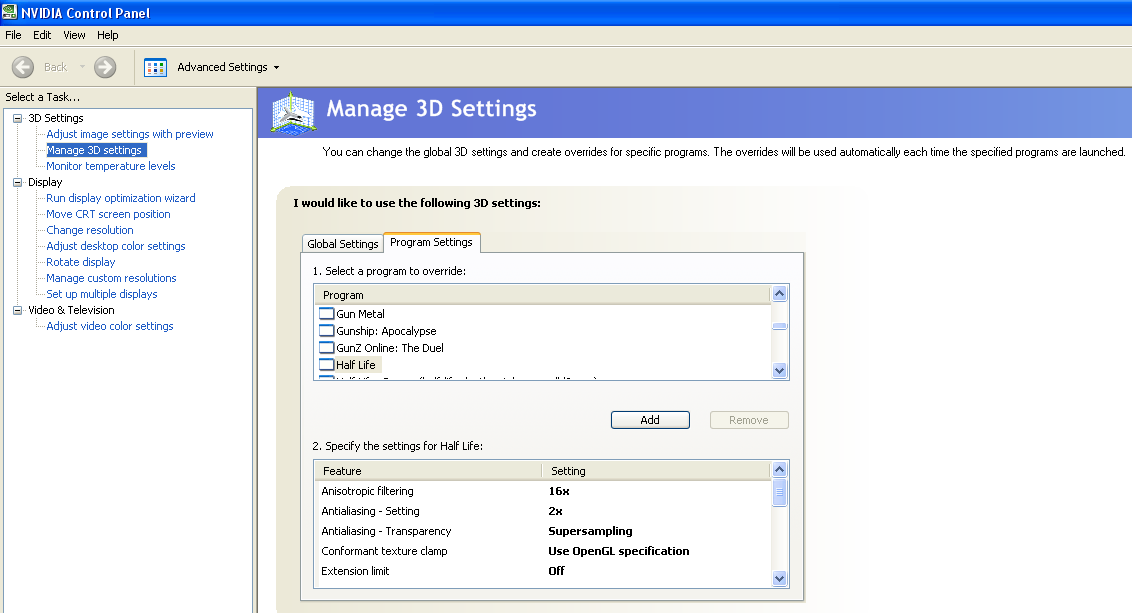The width and height of the screenshot is (1132, 613).
Task: Select the Anisotropic filtering 16x setting
Action: pos(559,491)
